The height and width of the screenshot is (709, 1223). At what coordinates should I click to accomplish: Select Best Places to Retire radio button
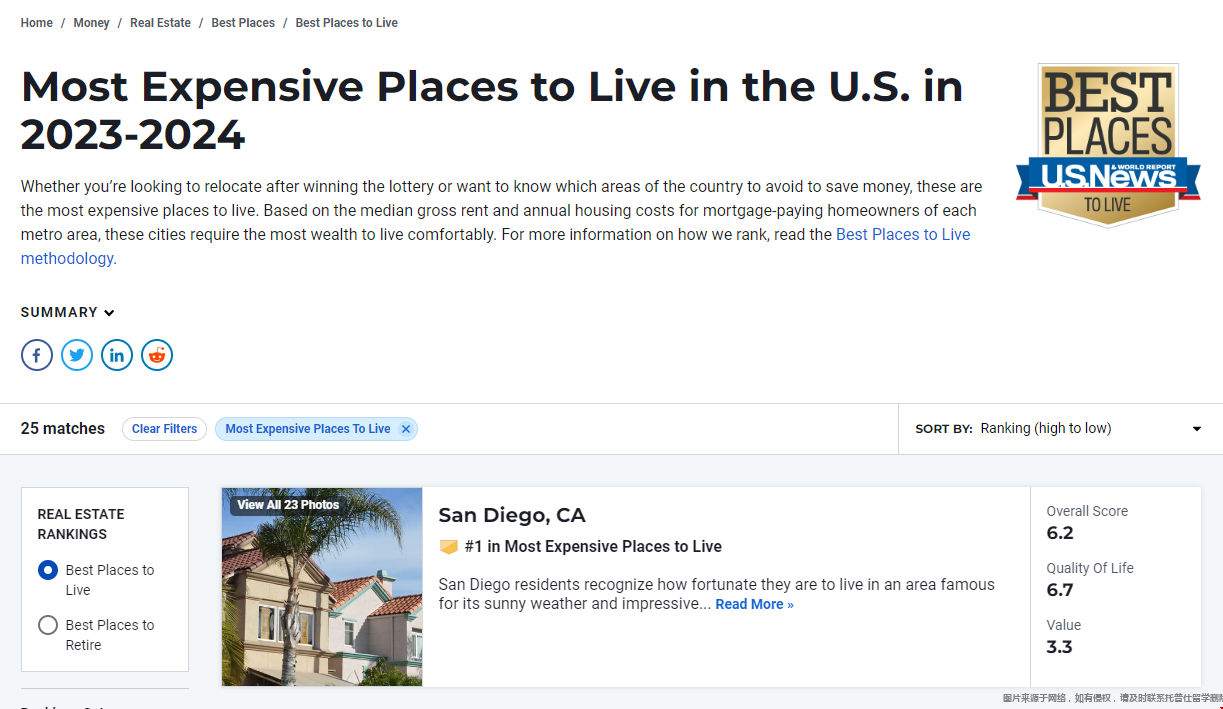pos(48,625)
